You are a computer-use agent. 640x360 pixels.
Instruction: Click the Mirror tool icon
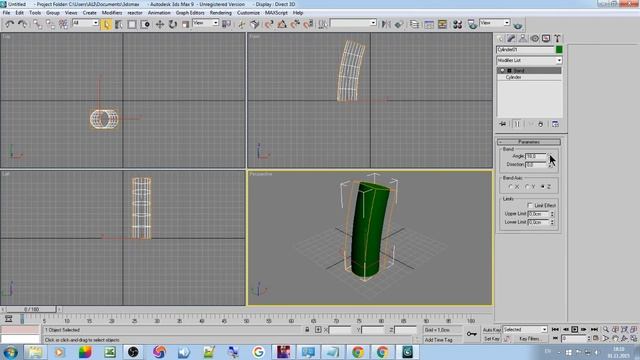tap(385, 24)
